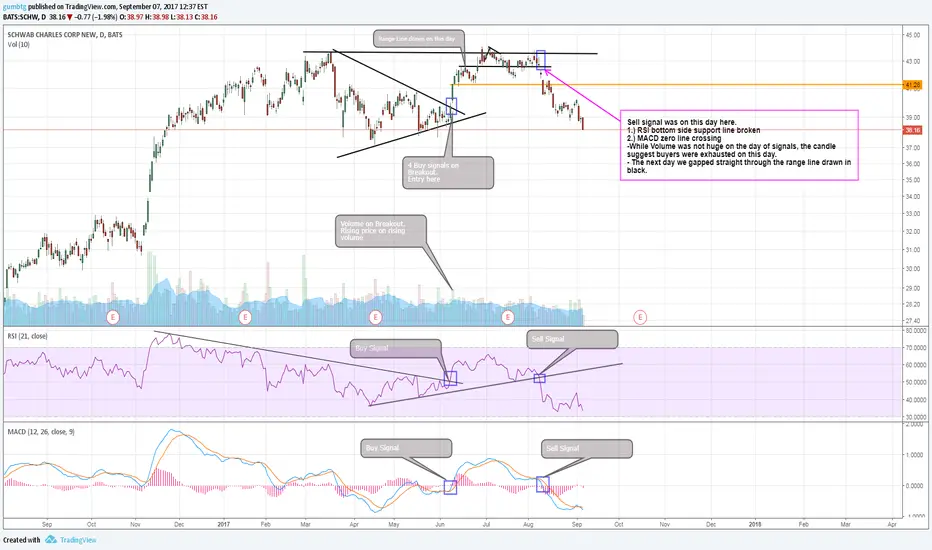The width and height of the screenshot is (932, 550).
Task: Click the pink 'Sell signal was on this day' note
Action: coord(739,145)
